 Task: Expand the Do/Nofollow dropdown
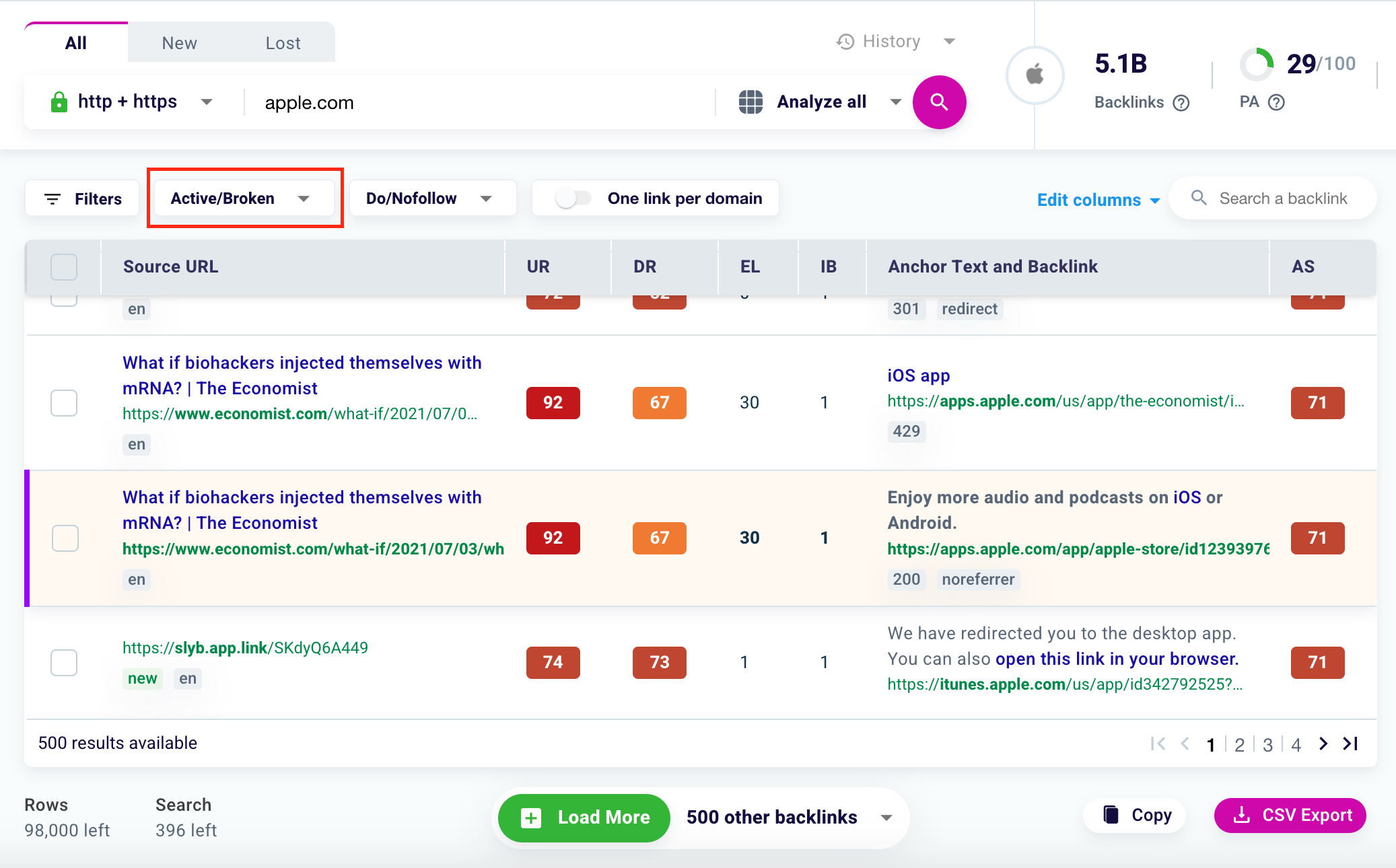click(431, 198)
